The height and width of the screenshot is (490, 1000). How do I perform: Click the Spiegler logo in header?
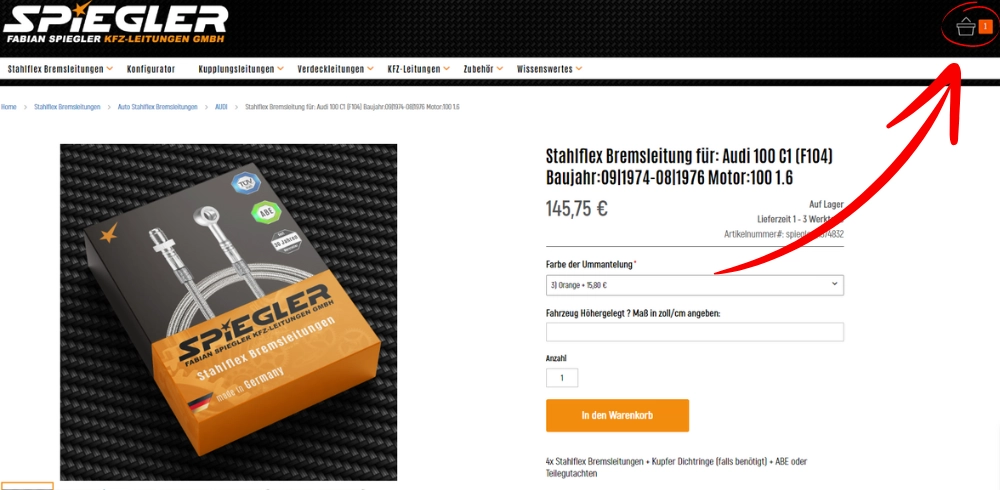(115, 24)
